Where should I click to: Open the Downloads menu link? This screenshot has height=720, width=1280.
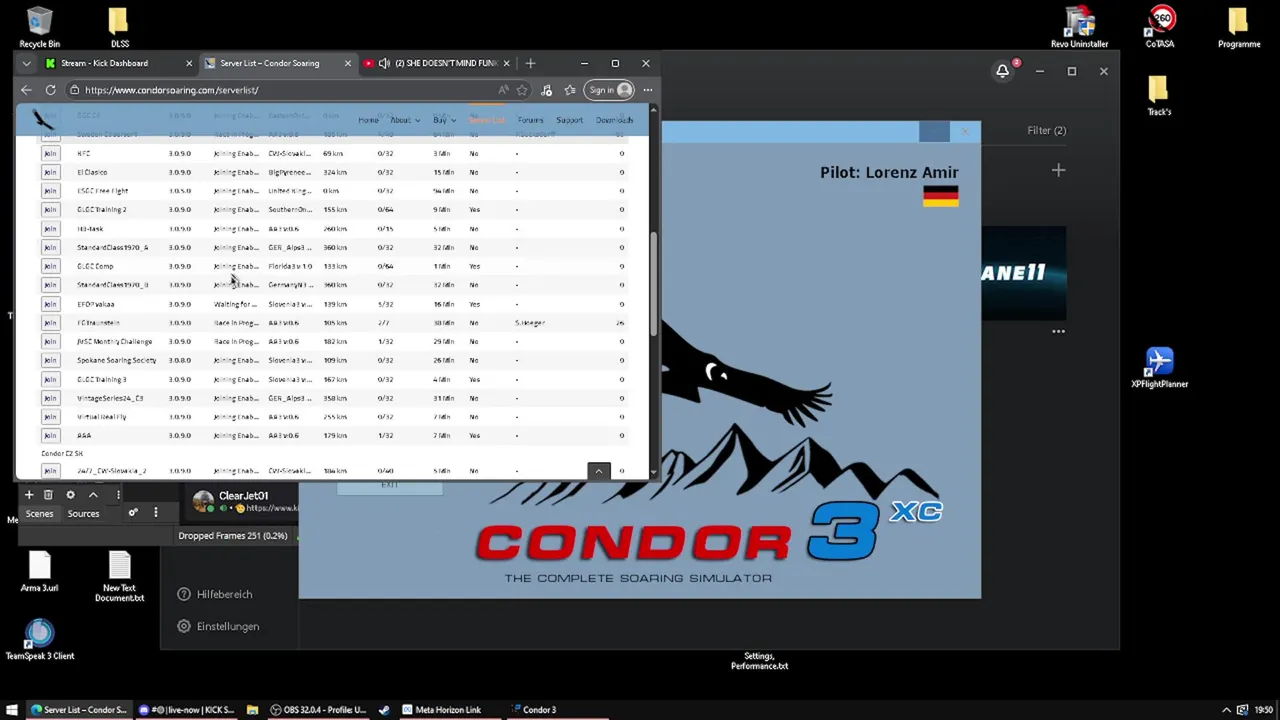point(614,120)
